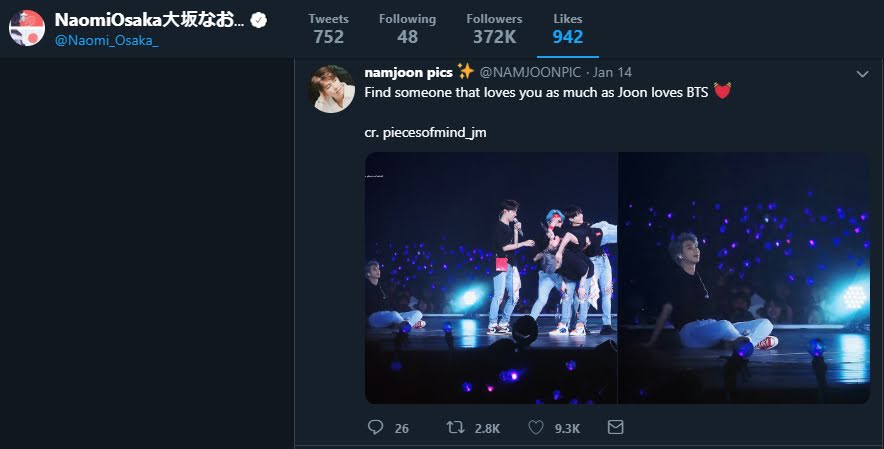Retweet the namjoon pics tweet

coord(456,427)
